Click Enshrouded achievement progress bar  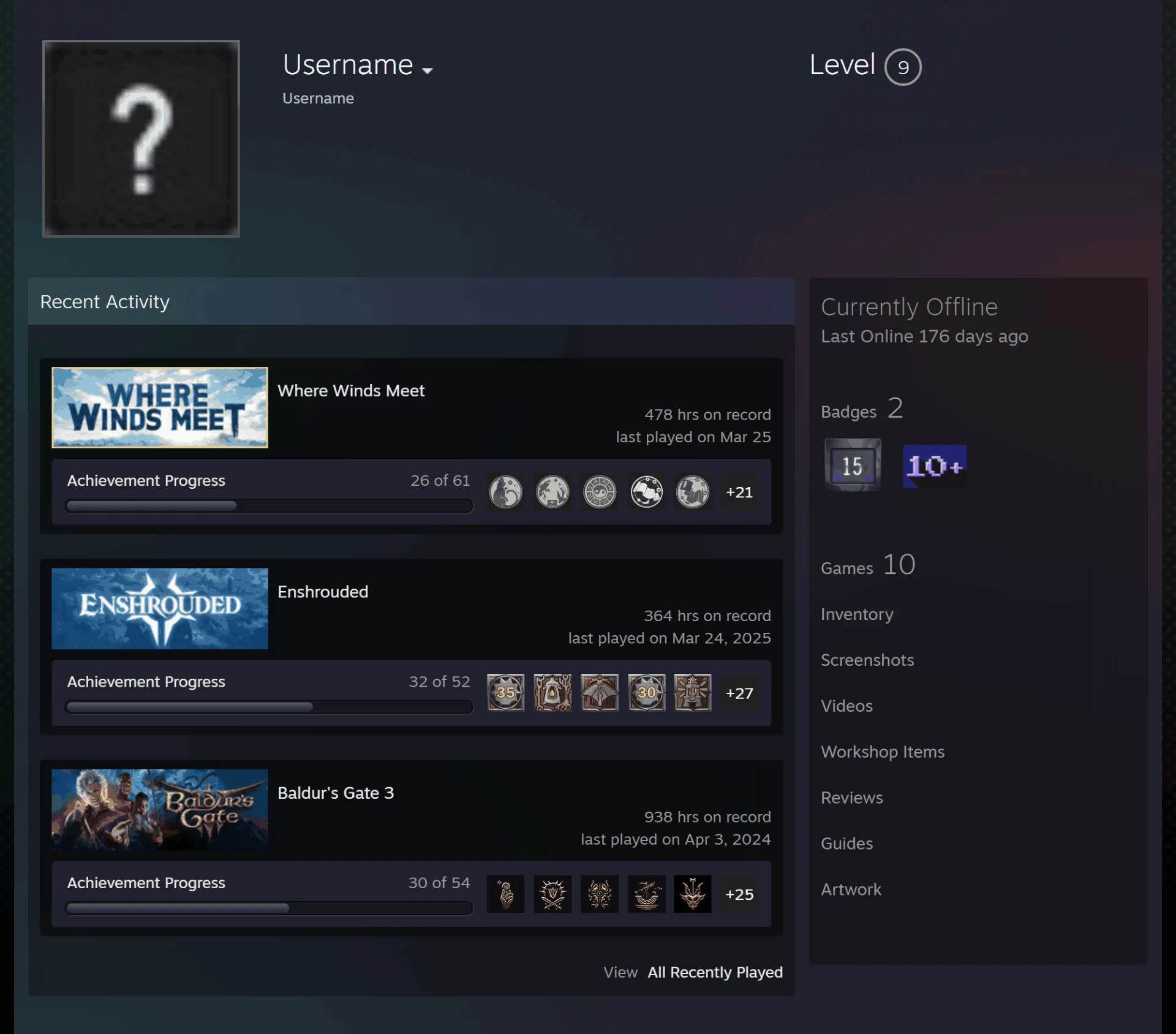269,707
